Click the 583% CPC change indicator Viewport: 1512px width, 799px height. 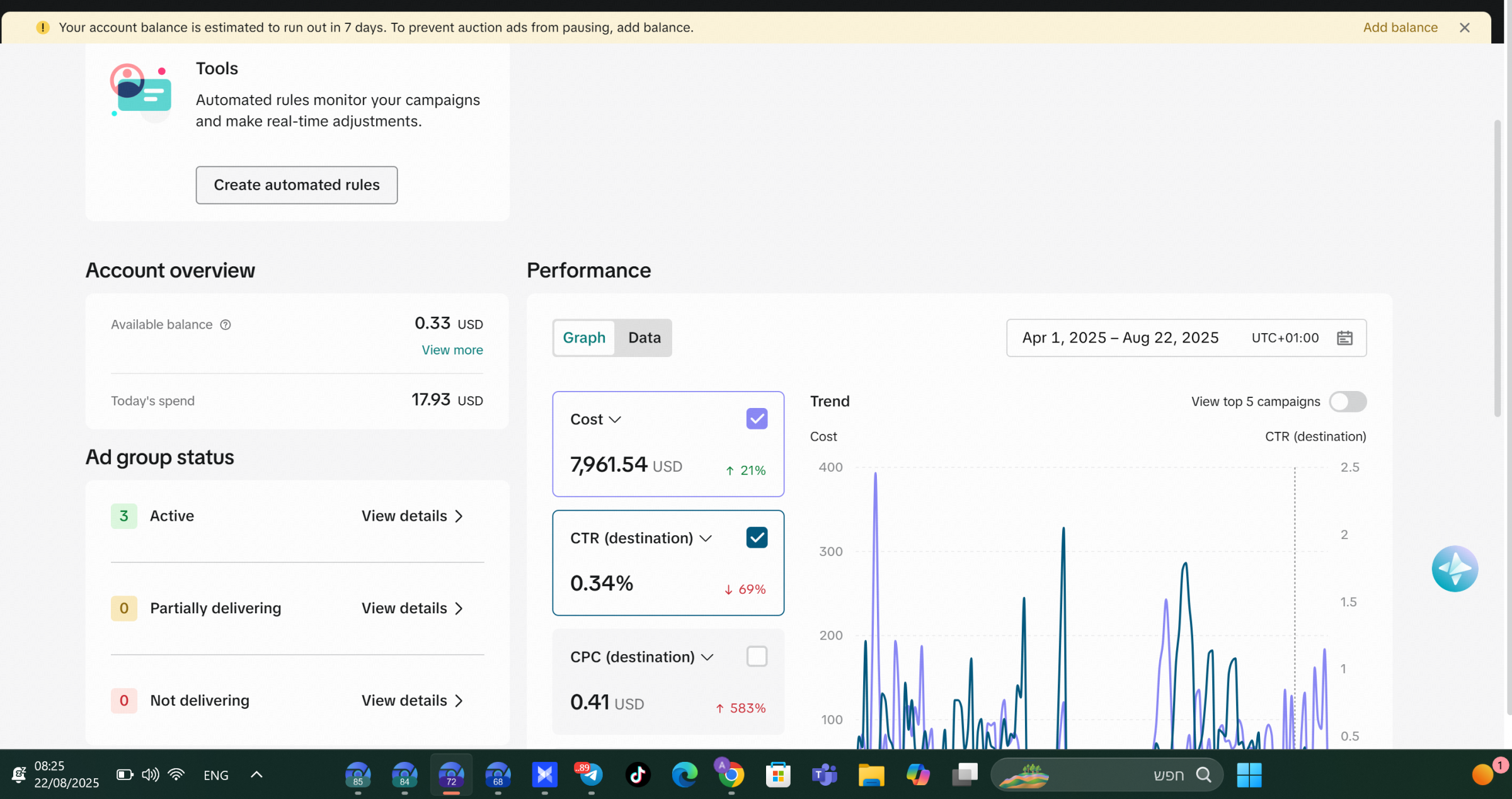(741, 708)
